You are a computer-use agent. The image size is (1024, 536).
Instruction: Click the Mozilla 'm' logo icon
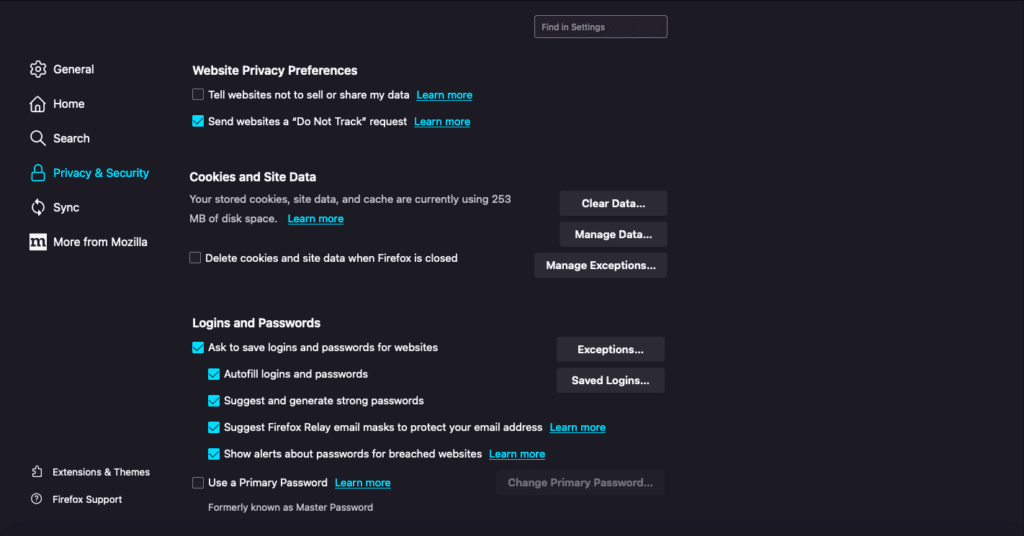point(38,242)
